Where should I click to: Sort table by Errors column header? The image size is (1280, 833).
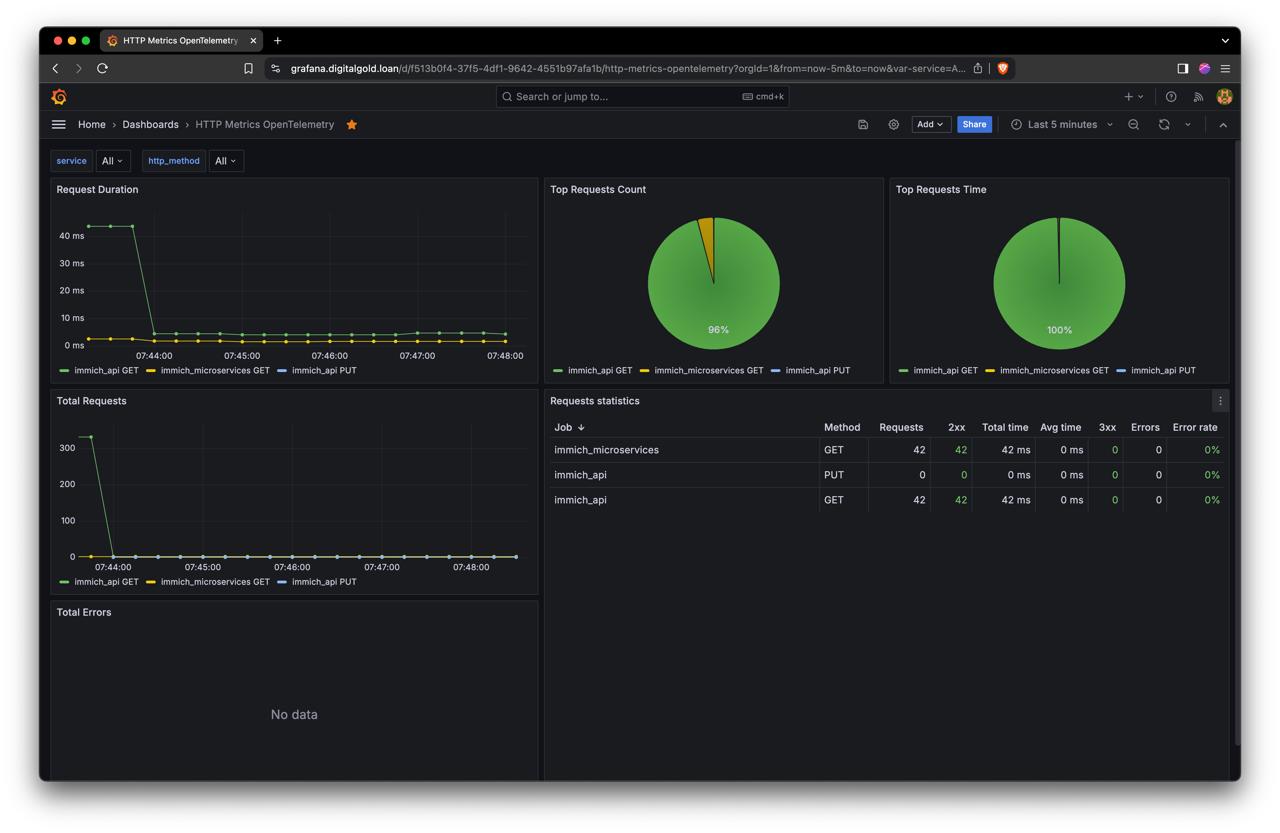1145,427
